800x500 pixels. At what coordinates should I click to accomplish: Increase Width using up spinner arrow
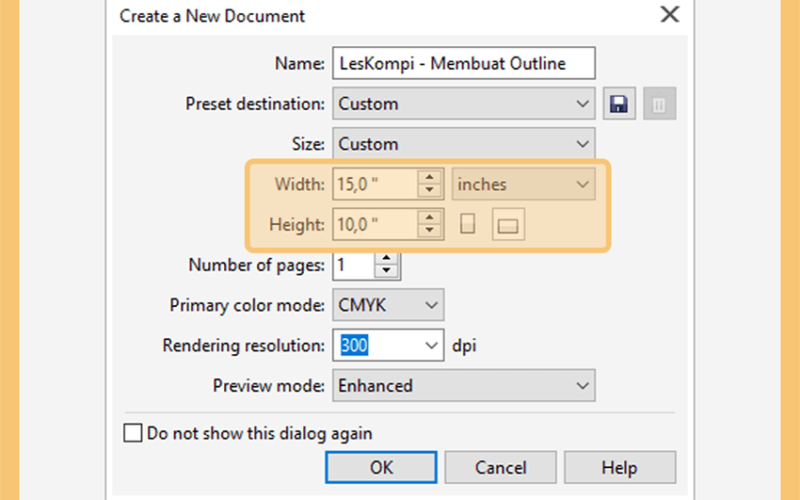430,178
